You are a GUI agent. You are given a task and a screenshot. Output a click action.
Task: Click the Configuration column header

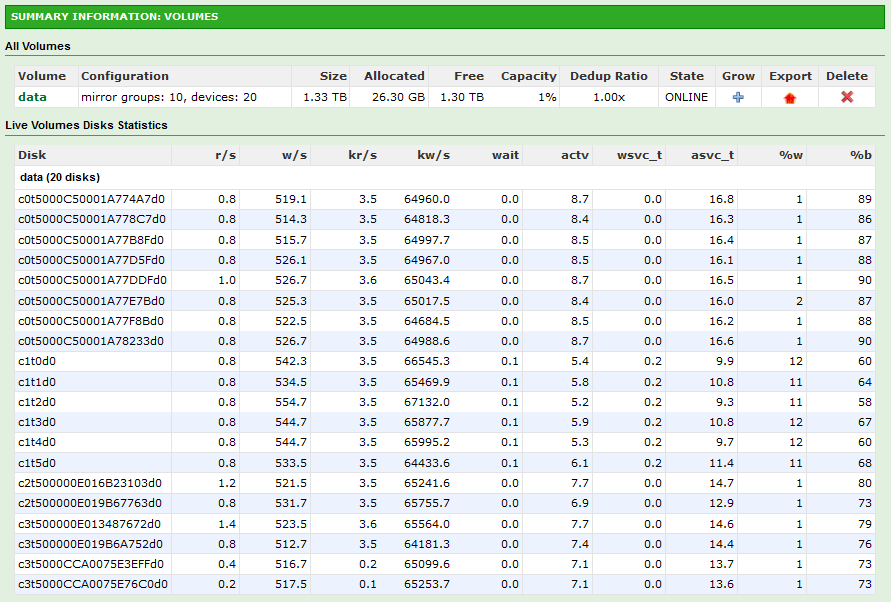(x=125, y=76)
